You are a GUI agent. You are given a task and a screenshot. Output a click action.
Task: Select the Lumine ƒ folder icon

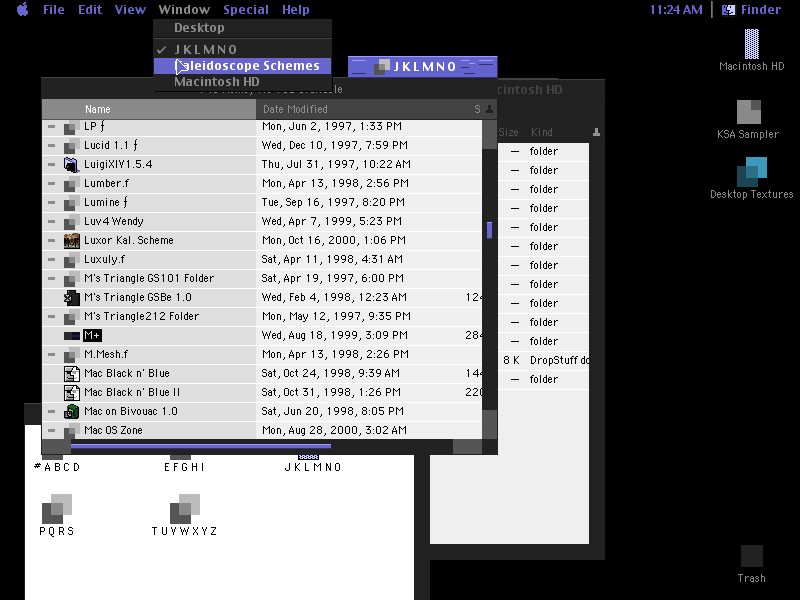(71, 203)
